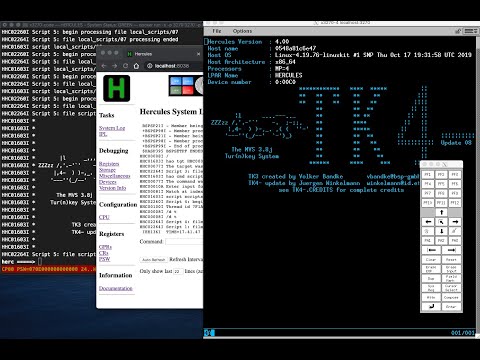The width and height of the screenshot is (480, 360).
Task: Click the PF11 key on the keypad
Action: (x=441, y=202)
